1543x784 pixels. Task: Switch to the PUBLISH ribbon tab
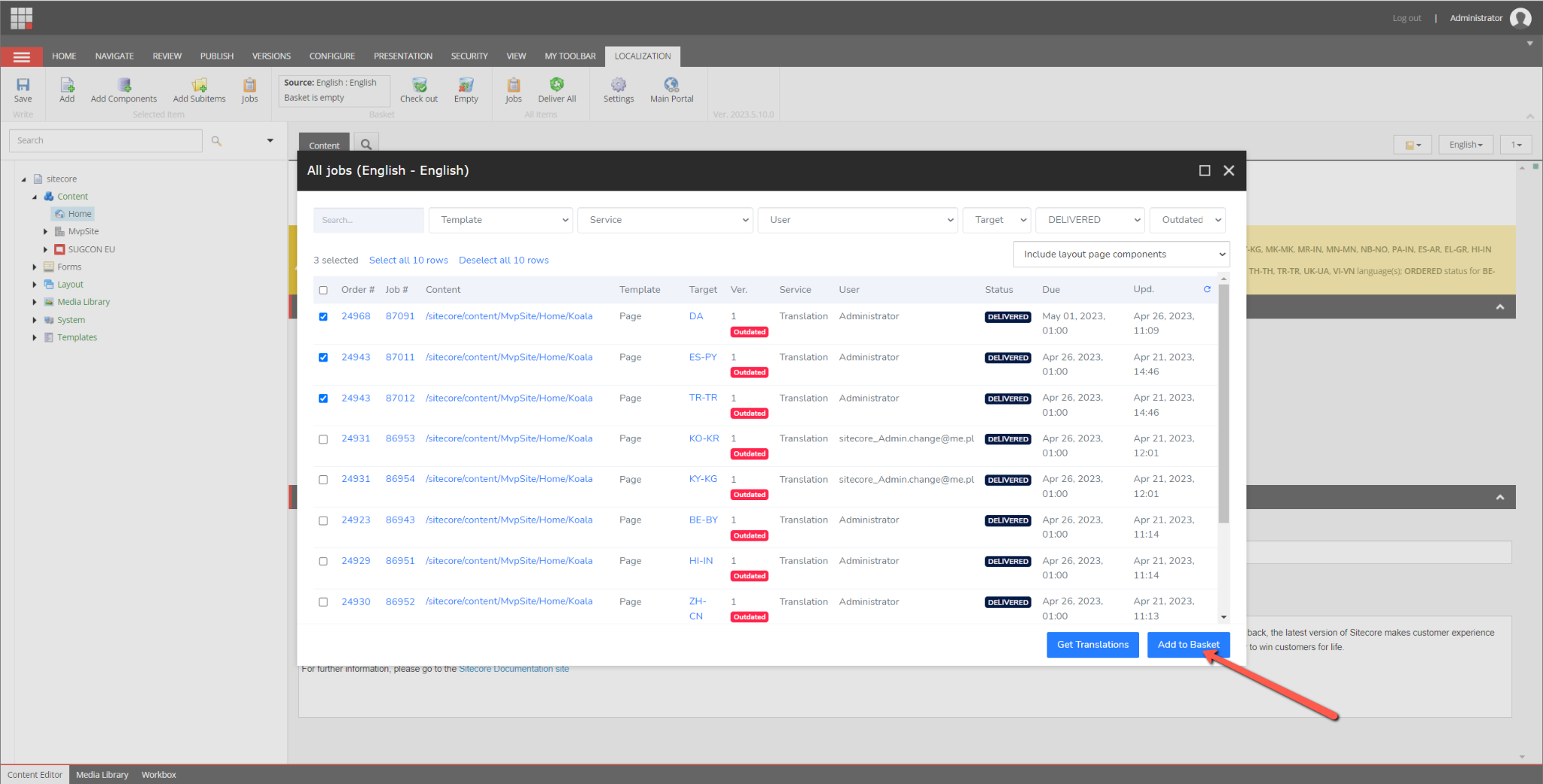pyautogui.click(x=217, y=56)
